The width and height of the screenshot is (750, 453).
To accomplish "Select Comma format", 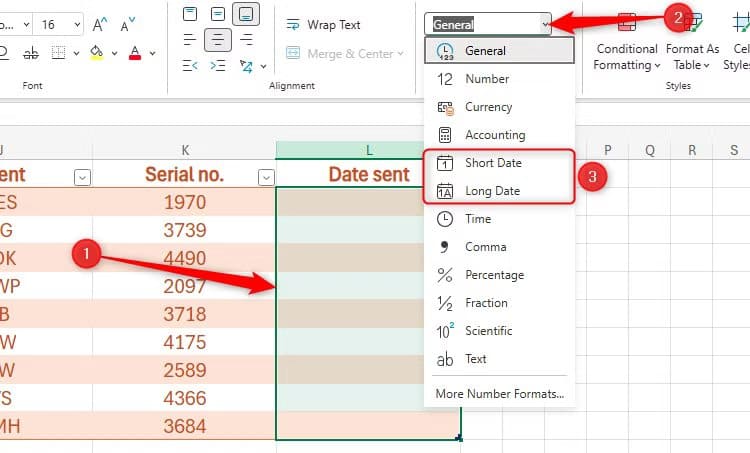I will [499, 247].
